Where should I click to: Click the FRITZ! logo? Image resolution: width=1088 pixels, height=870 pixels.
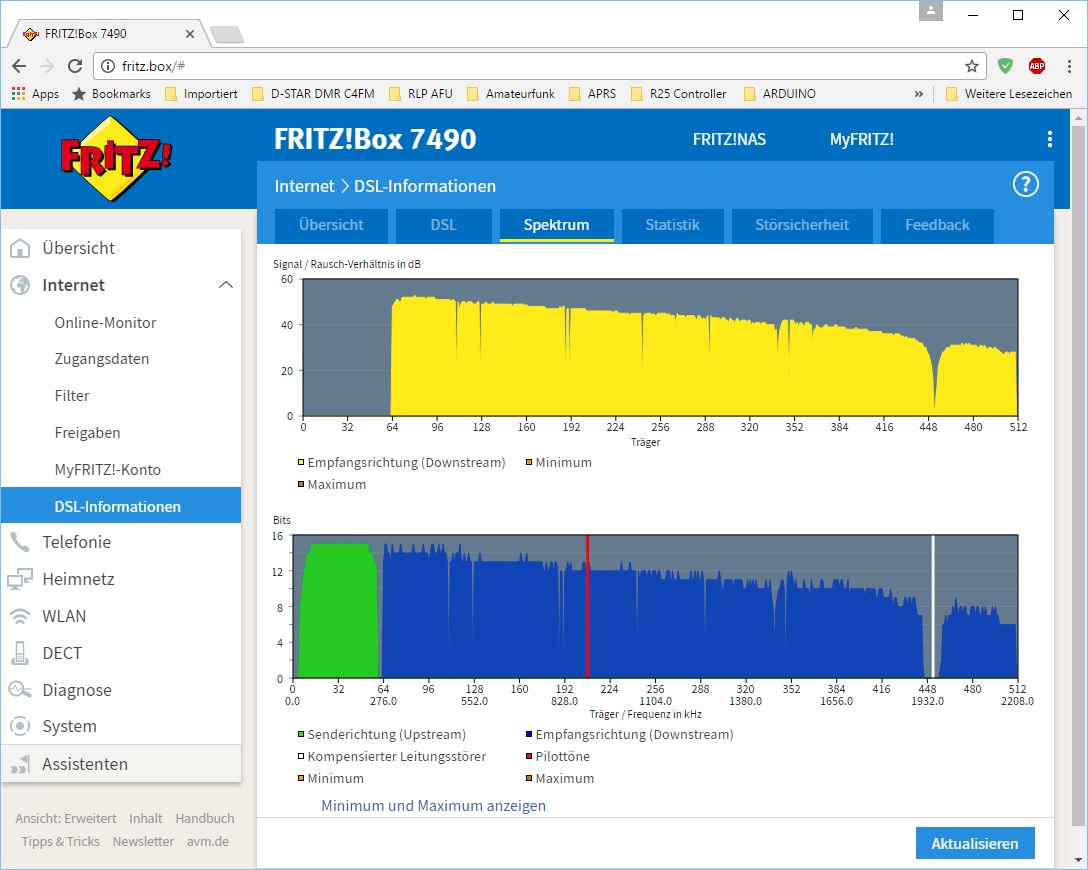[116, 158]
